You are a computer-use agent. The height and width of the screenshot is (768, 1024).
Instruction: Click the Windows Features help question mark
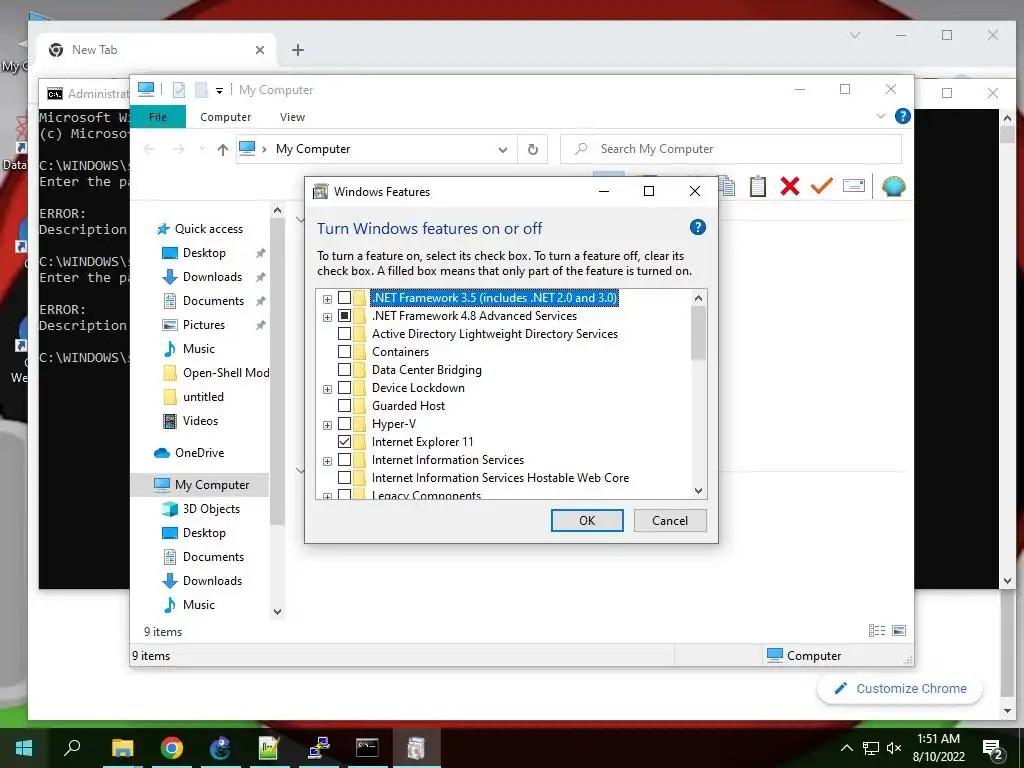[697, 227]
